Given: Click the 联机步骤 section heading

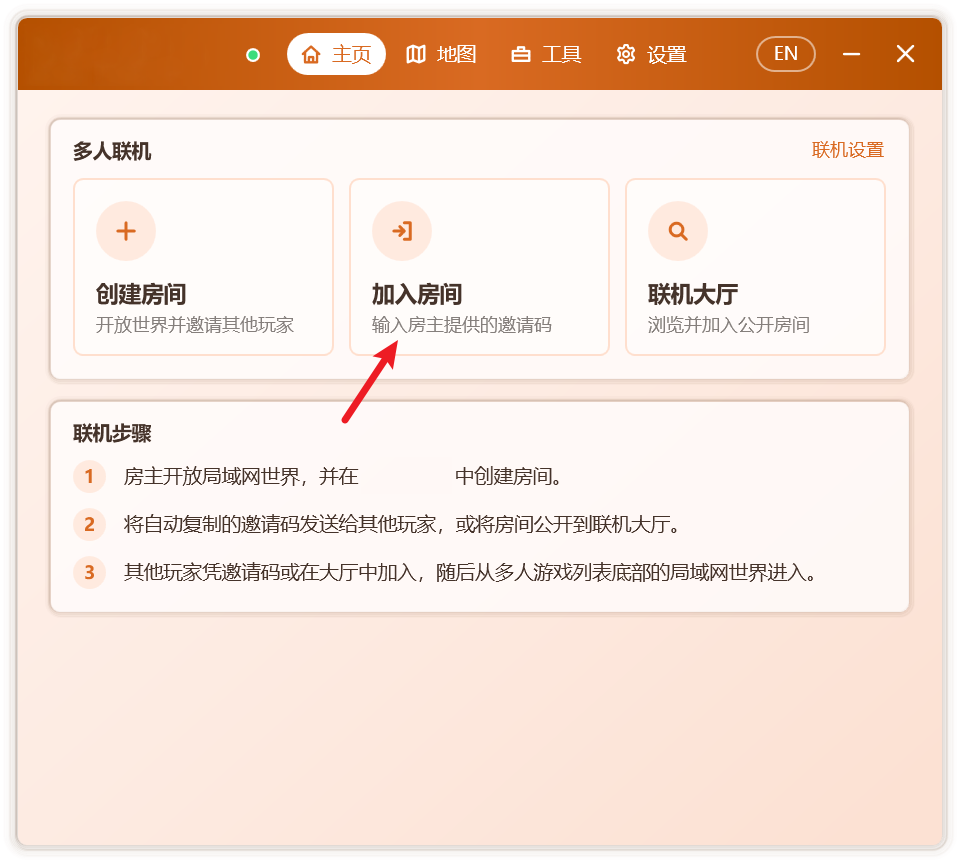Looking at the screenshot, I should point(112,433).
